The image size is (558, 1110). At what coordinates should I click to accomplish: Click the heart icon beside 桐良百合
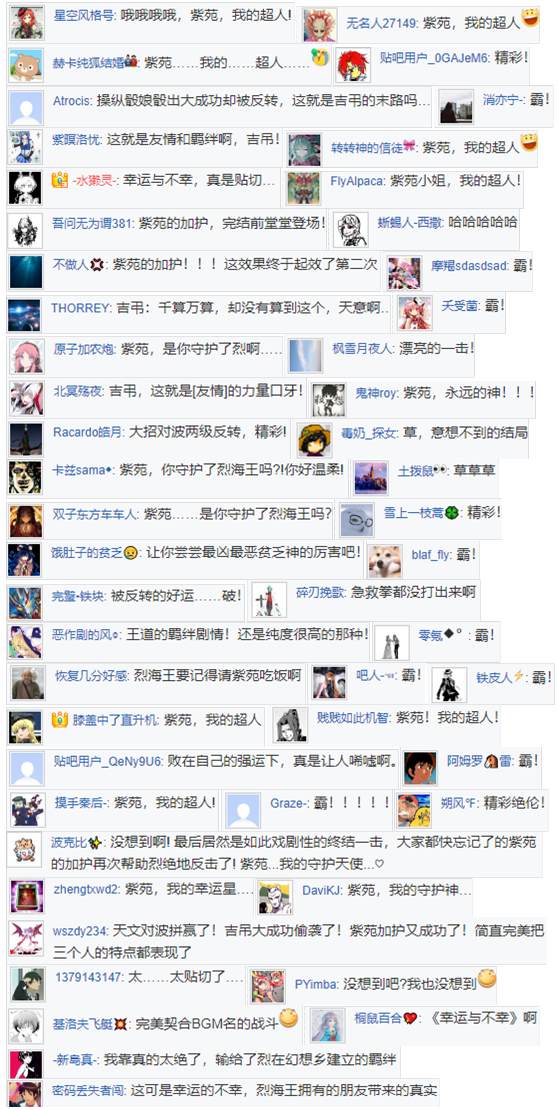click(411, 1019)
